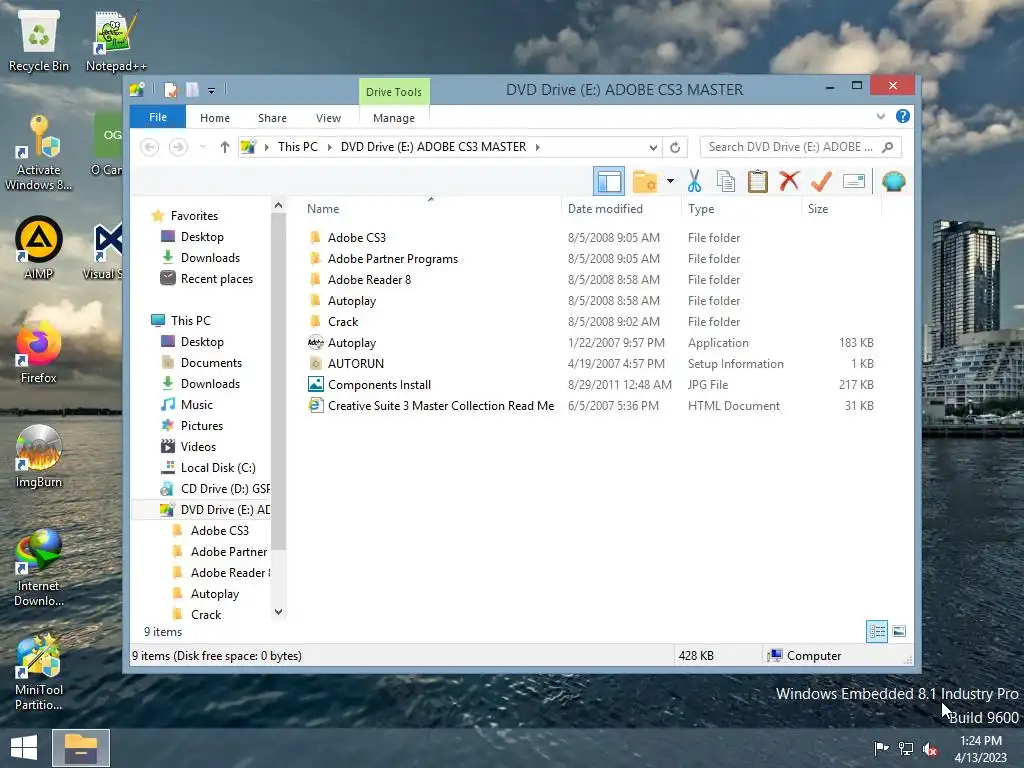Open the Firefox desktop shortcut

click(x=39, y=353)
